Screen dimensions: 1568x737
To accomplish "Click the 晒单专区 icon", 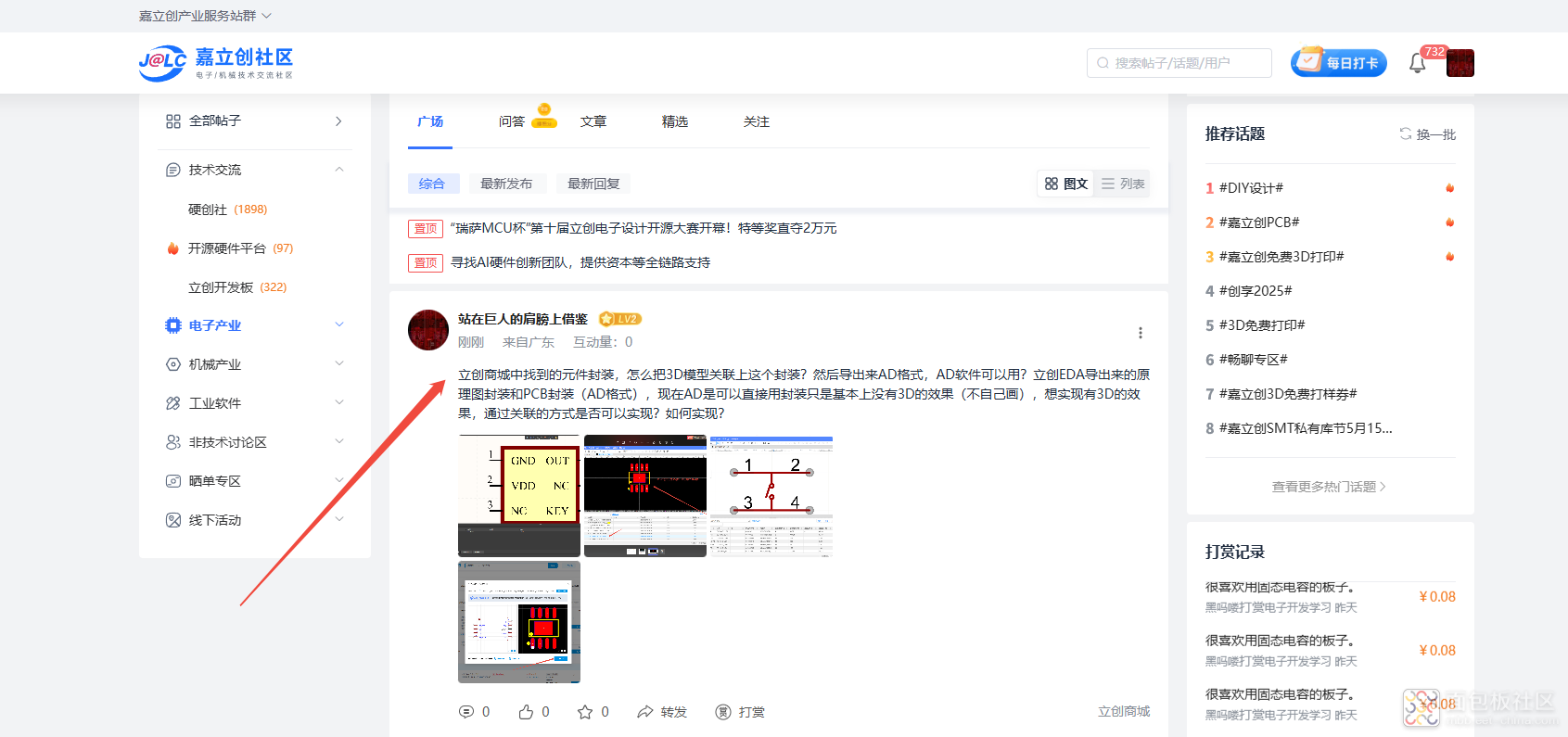I will tap(173, 481).
